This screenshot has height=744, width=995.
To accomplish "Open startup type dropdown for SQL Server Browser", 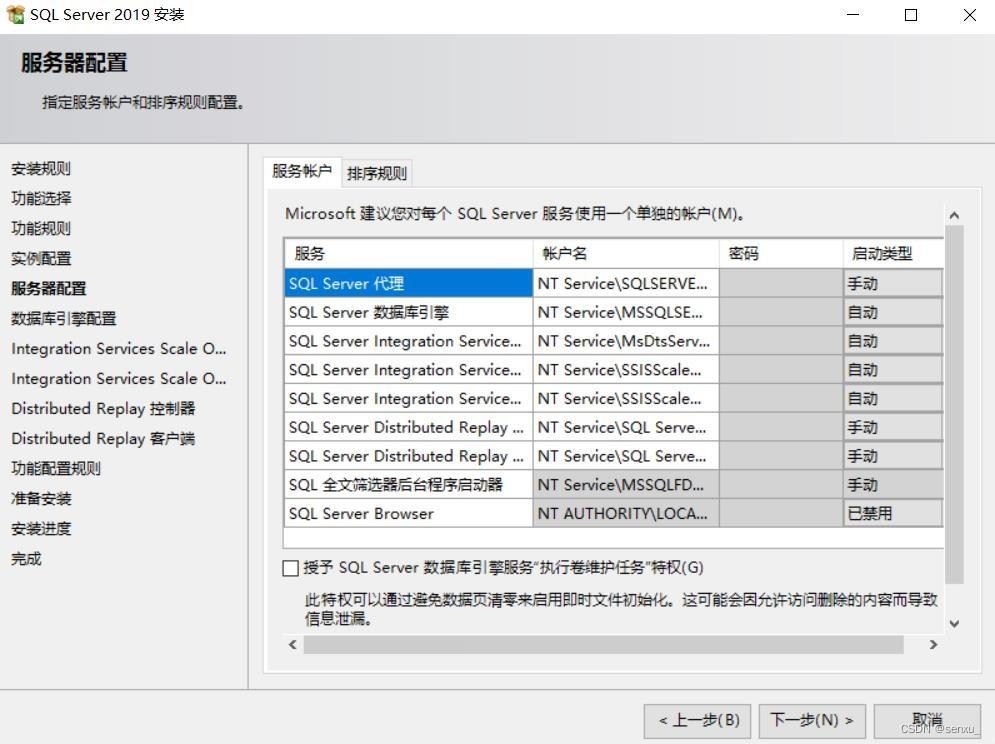I will pyautogui.click(x=893, y=514).
